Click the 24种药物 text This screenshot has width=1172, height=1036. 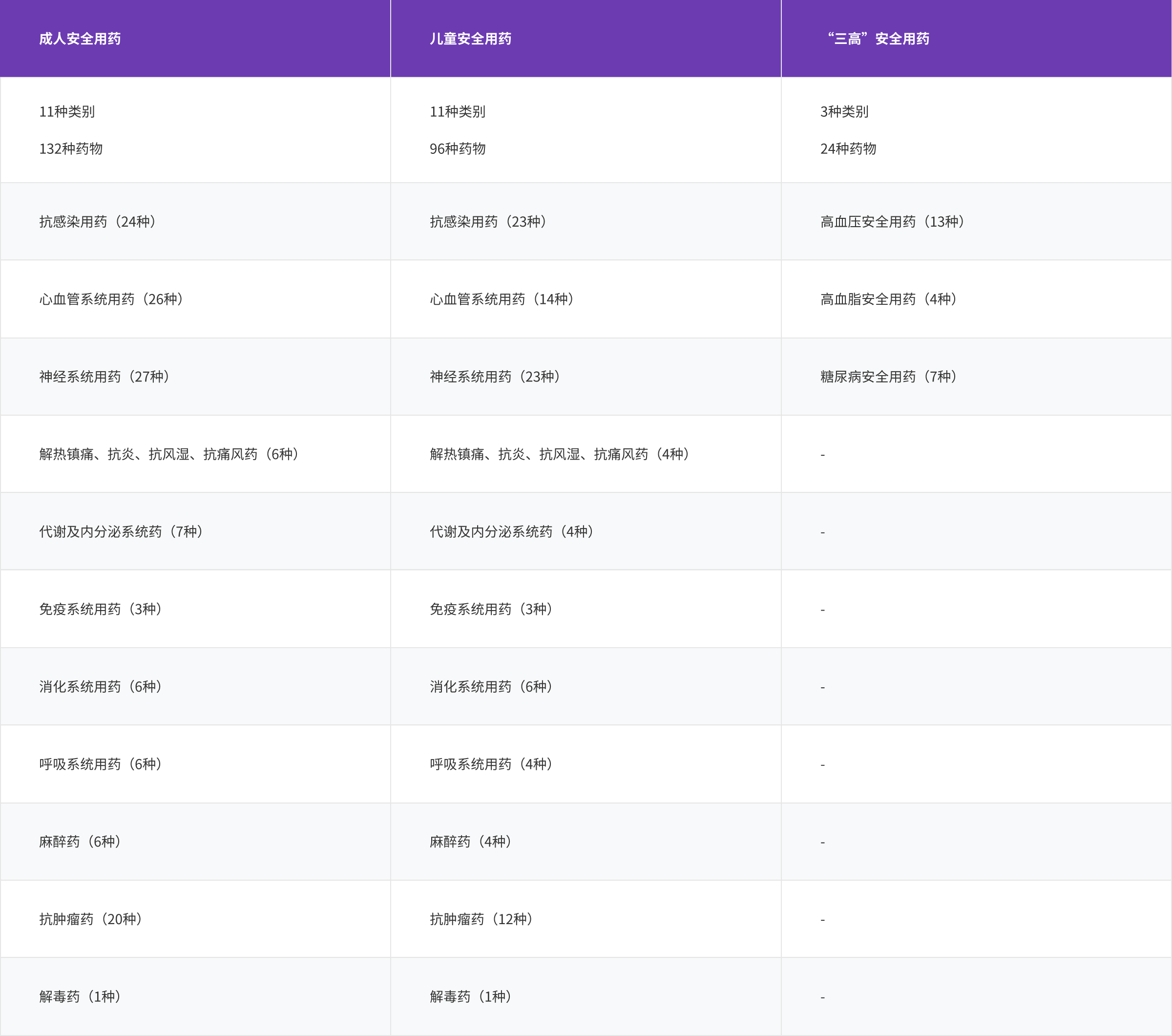click(x=848, y=148)
